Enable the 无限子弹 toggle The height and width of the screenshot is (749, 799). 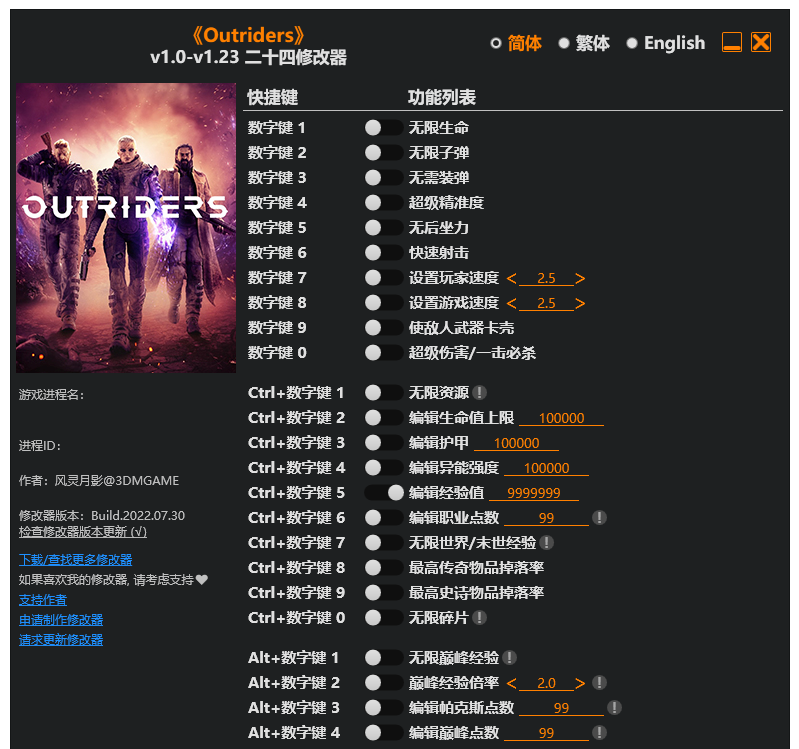click(384, 152)
